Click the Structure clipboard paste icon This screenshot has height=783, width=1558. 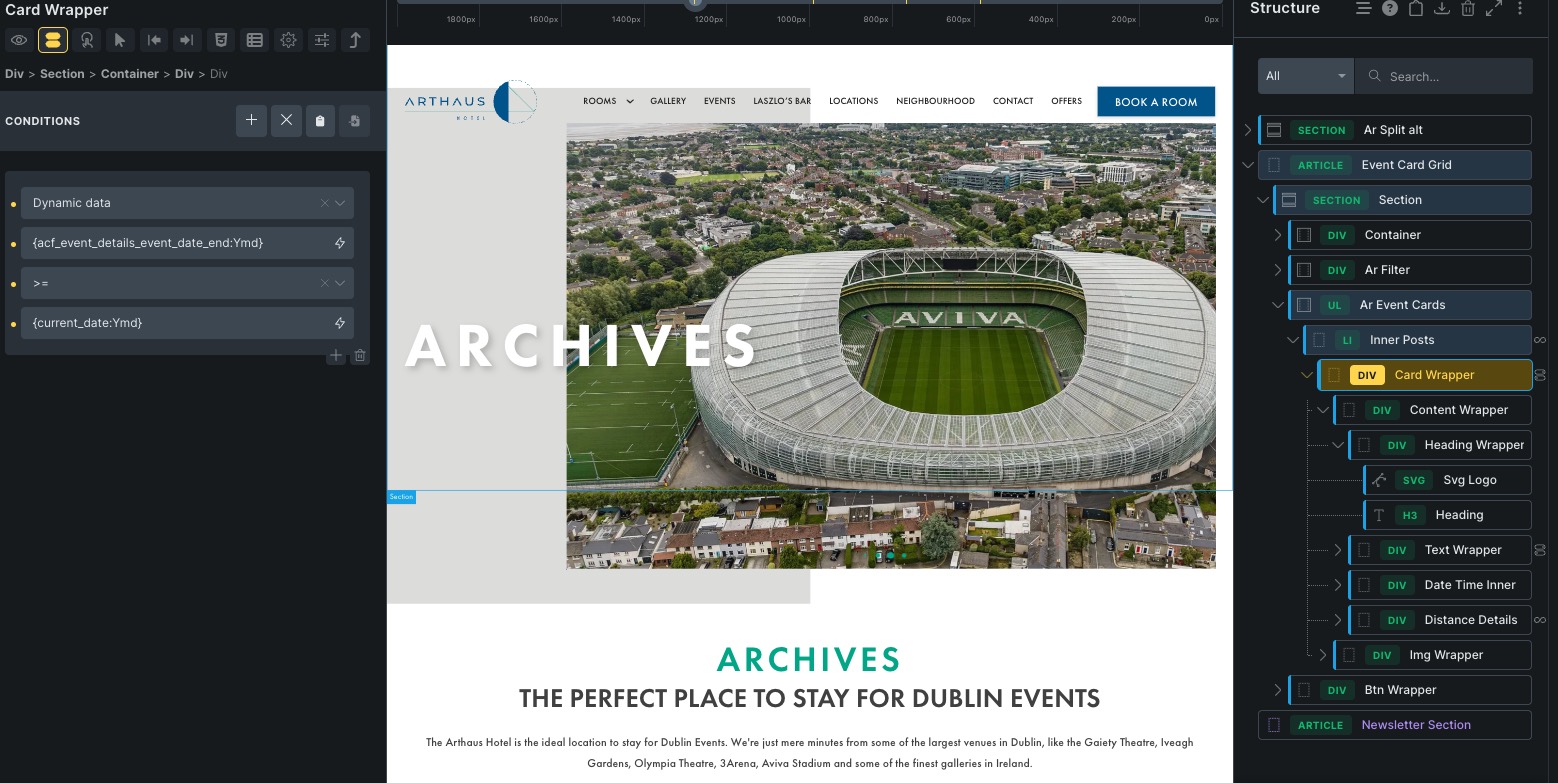(x=1416, y=8)
